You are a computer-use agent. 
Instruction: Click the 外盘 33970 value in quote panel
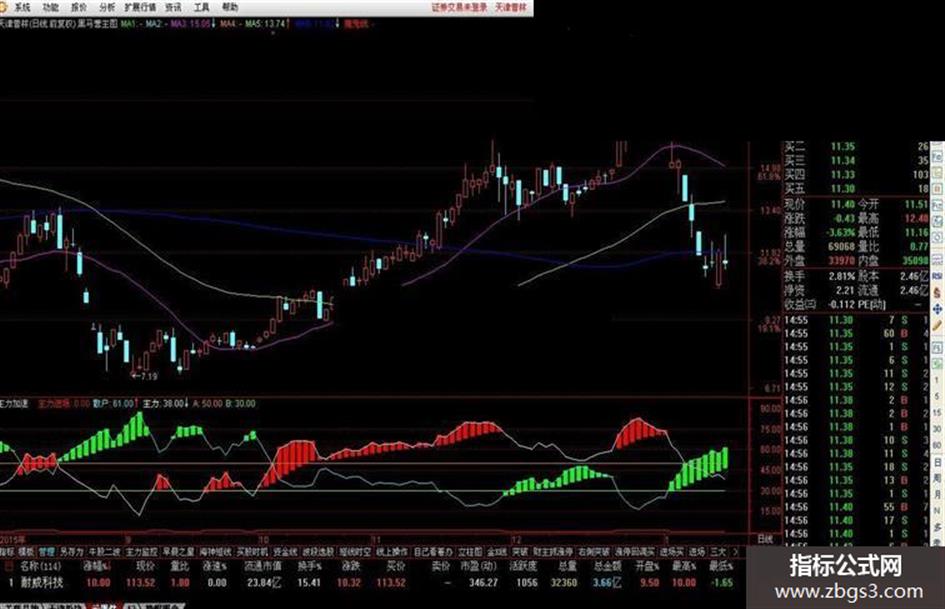(x=841, y=260)
